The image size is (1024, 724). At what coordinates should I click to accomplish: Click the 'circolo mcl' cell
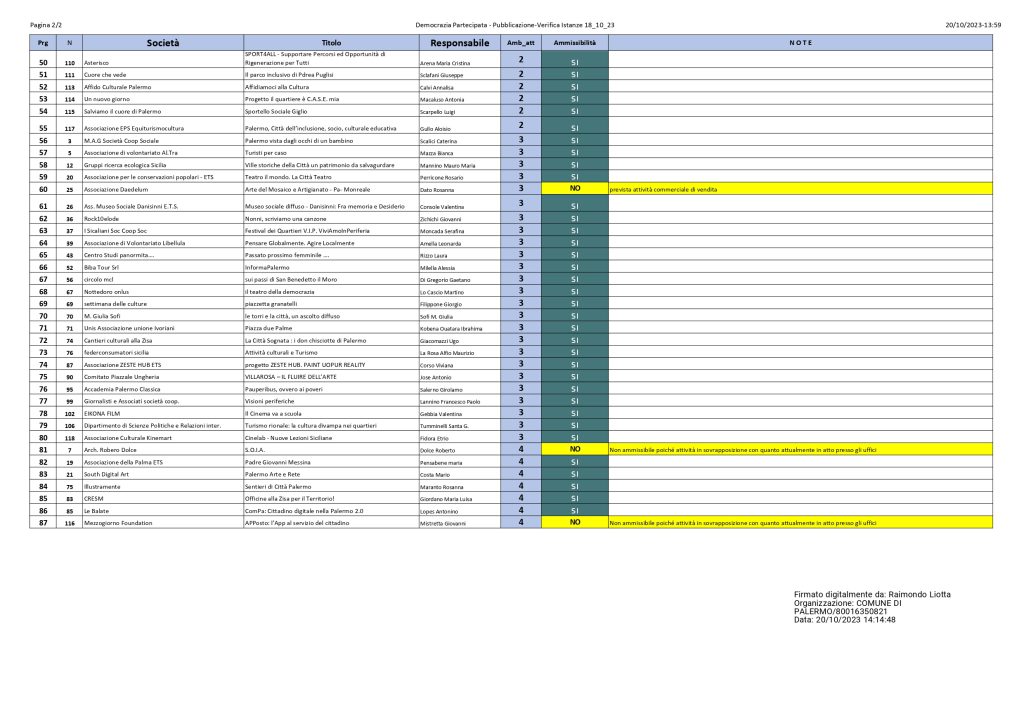[x=163, y=279]
